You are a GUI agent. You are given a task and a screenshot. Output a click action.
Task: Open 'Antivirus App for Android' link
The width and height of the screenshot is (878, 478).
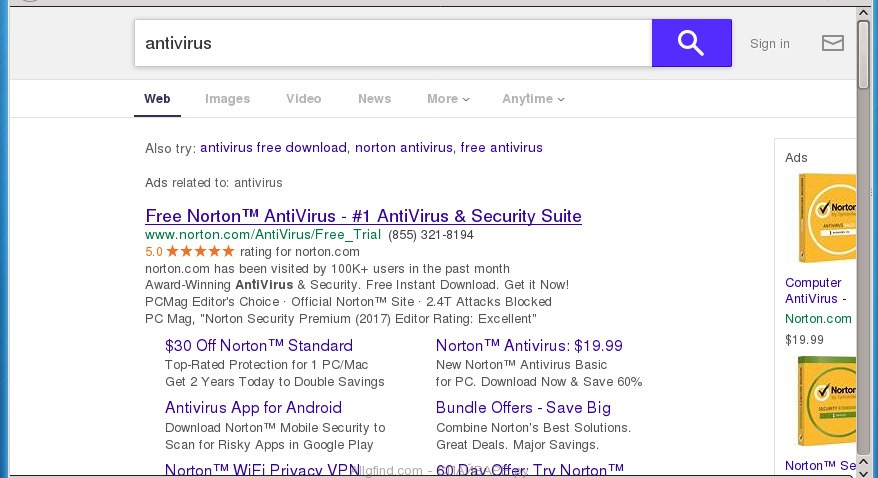(253, 408)
